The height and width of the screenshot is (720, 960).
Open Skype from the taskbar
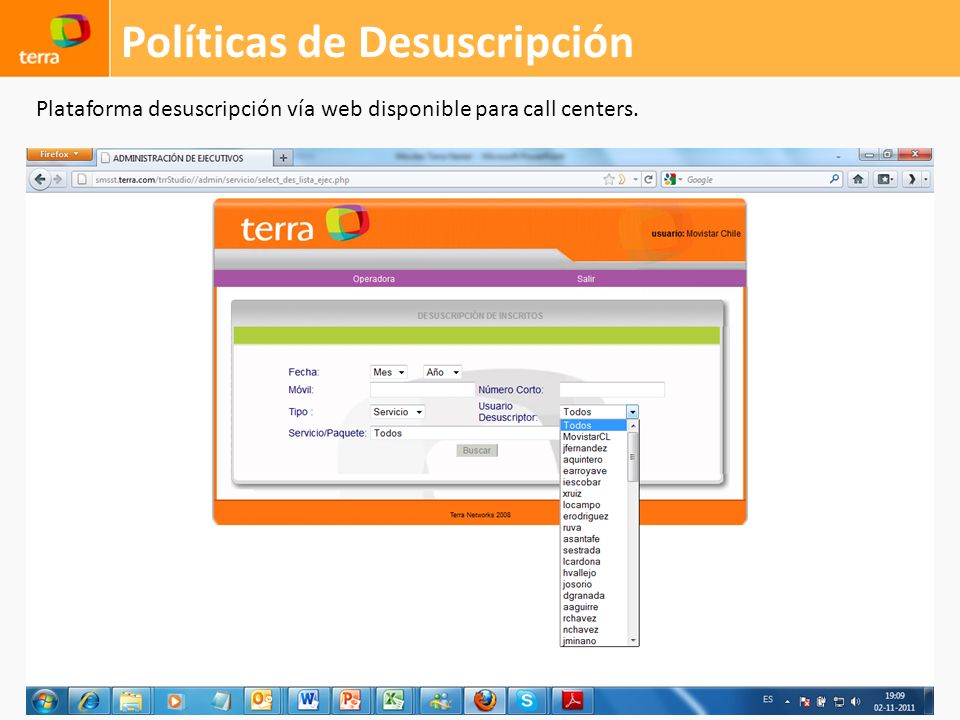click(x=527, y=701)
